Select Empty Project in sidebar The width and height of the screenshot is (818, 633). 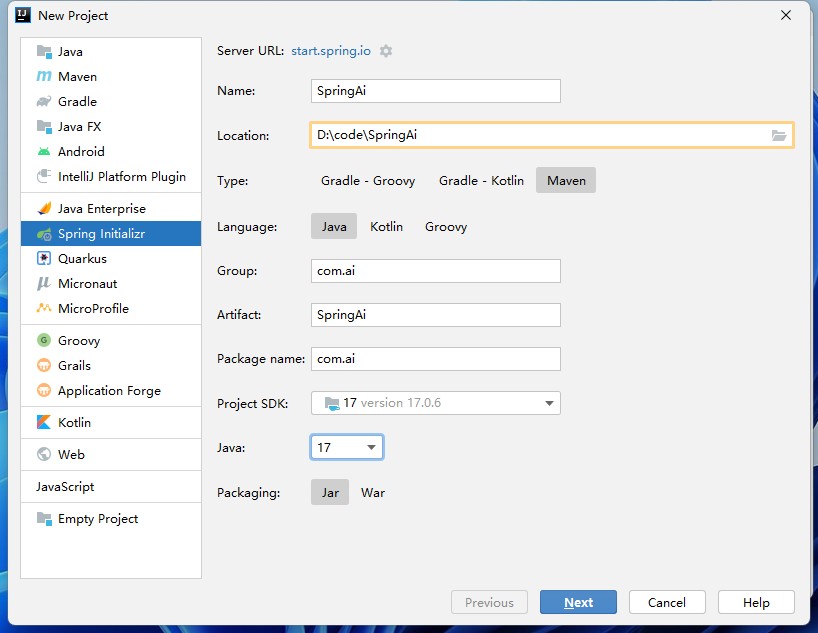point(111,519)
